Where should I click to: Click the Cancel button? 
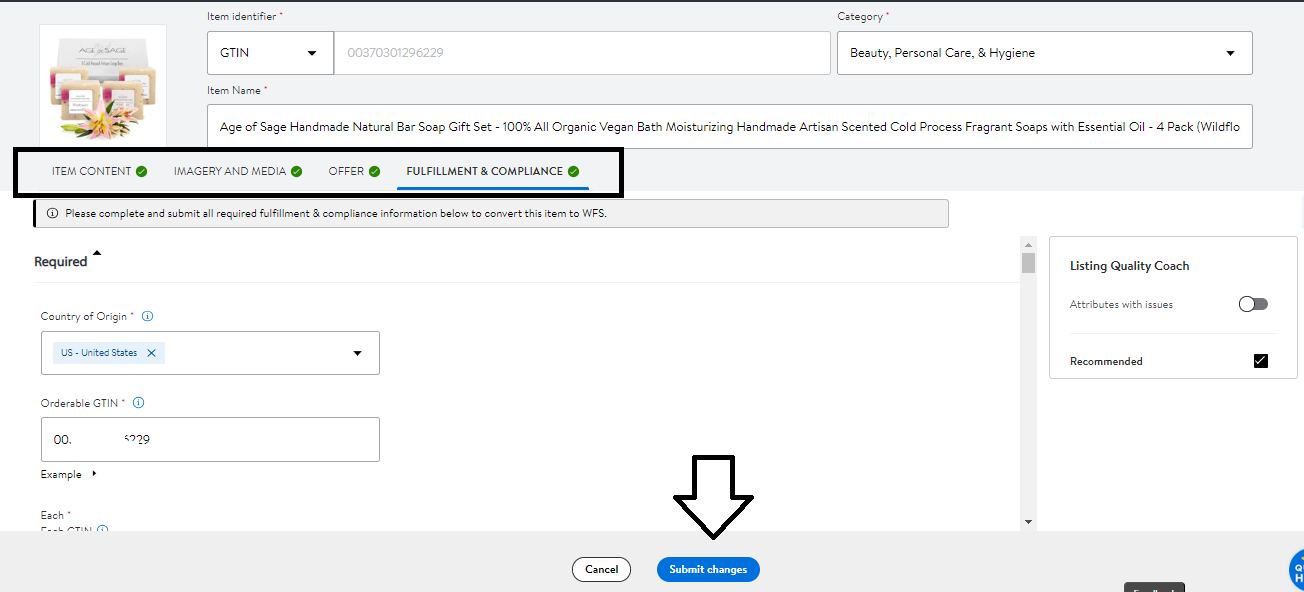(x=601, y=569)
